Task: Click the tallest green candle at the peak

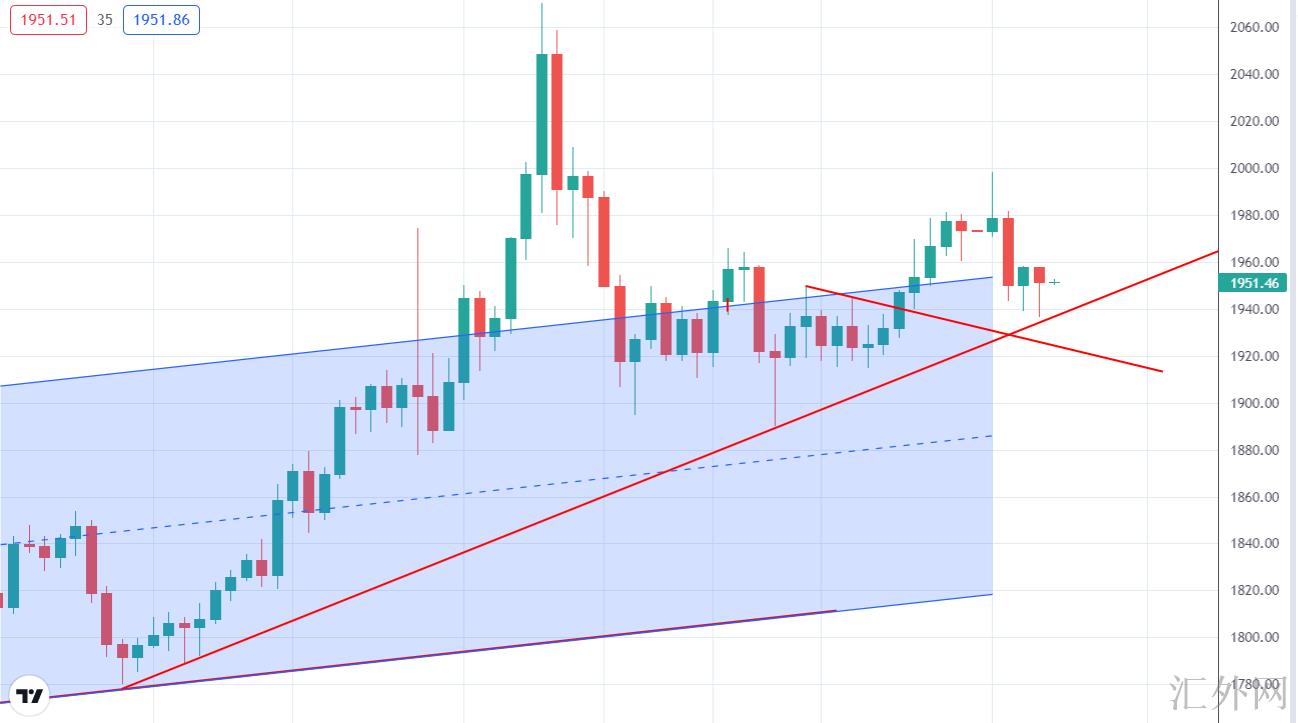Action: click(542, 113)
